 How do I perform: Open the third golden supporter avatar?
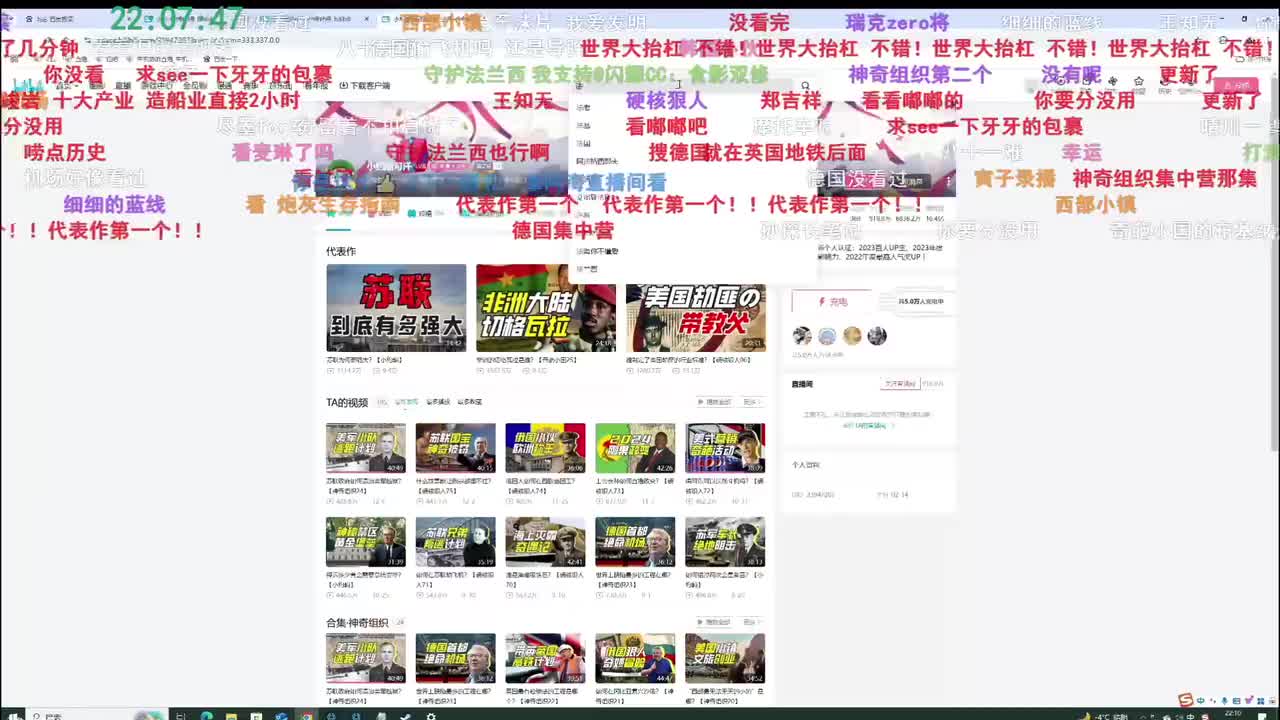click(852, 336)
